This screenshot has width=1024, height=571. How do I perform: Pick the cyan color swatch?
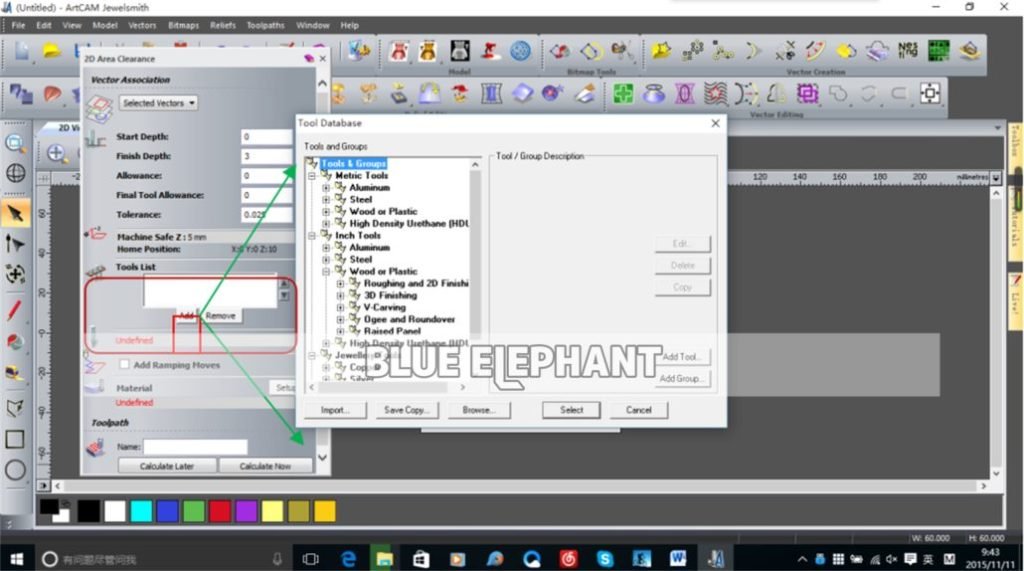(x=141, y=511)
